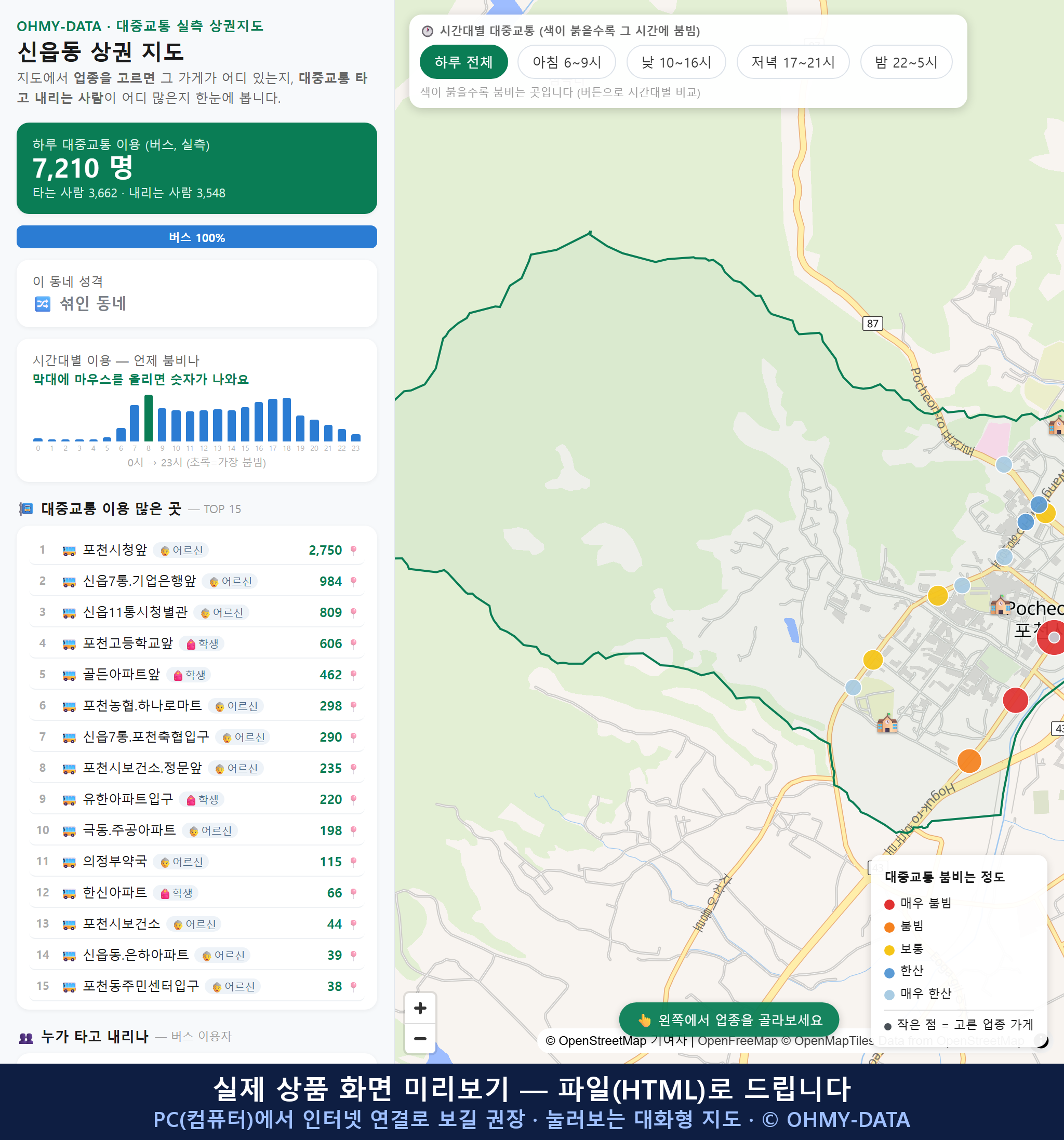Click 왼쪽에서 업종을 골라보세요 button
The width and height of the screenshot is (1064, 1140).
click(x=729, y=1020)
